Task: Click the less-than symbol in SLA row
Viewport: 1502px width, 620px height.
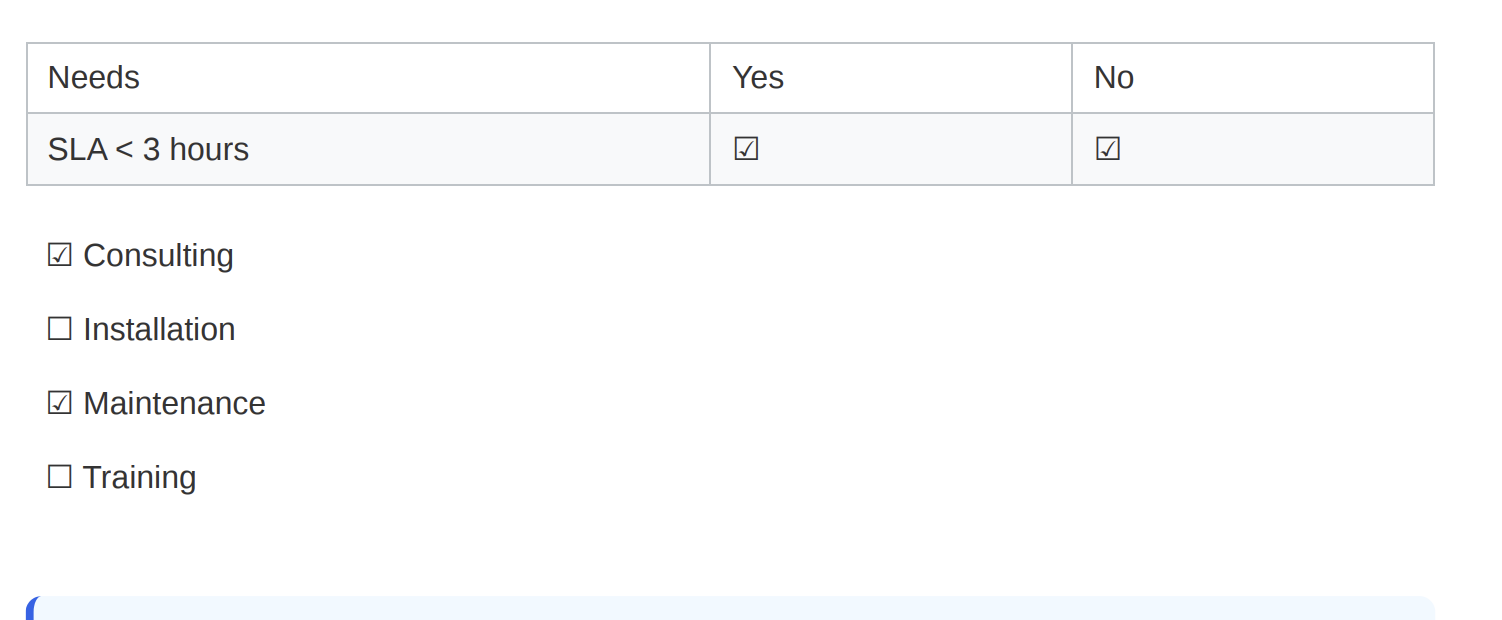Action: point(124,150)
